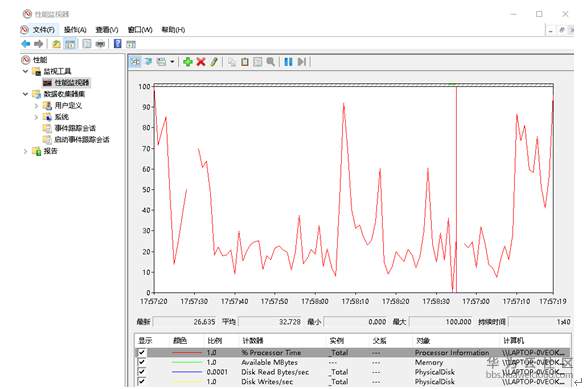
Task: Open the 查看(V) menu
Action: [x=107, y=29]
